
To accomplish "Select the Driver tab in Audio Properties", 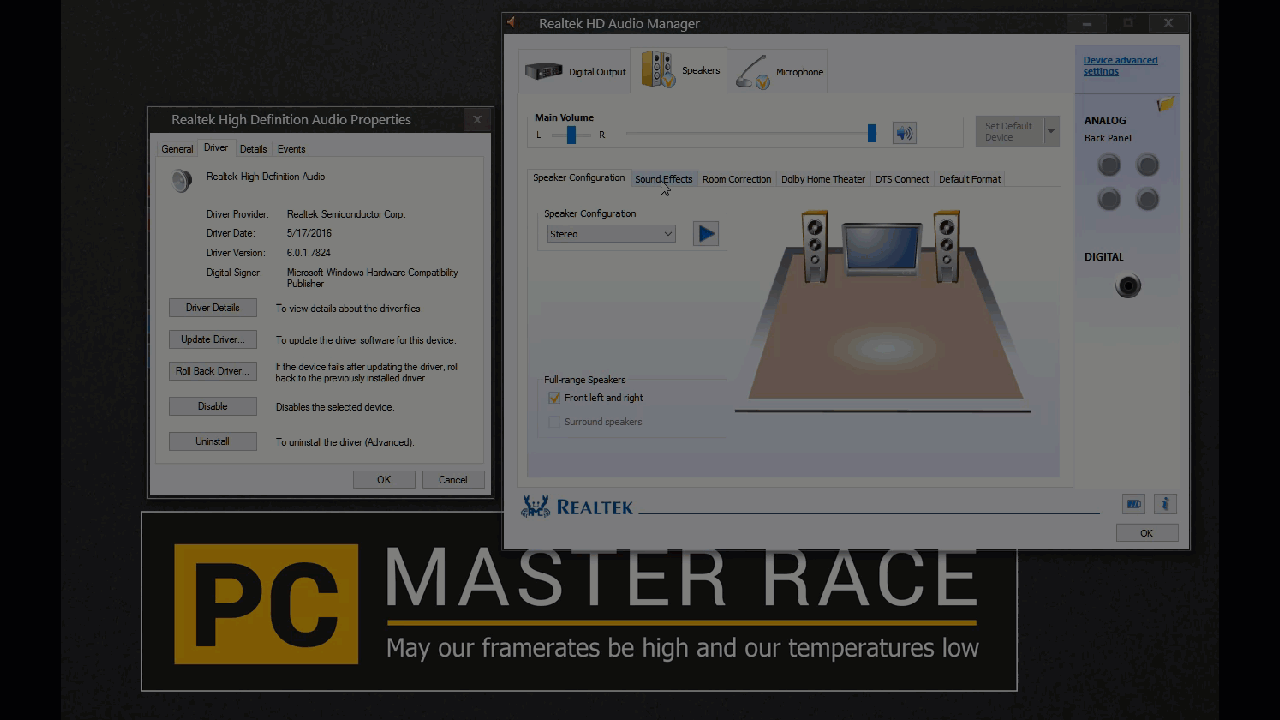I will [x=216, y=148].
